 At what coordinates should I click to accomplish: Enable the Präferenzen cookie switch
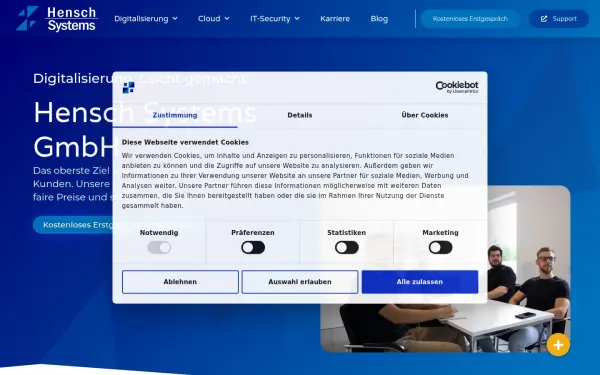[253, 248]
